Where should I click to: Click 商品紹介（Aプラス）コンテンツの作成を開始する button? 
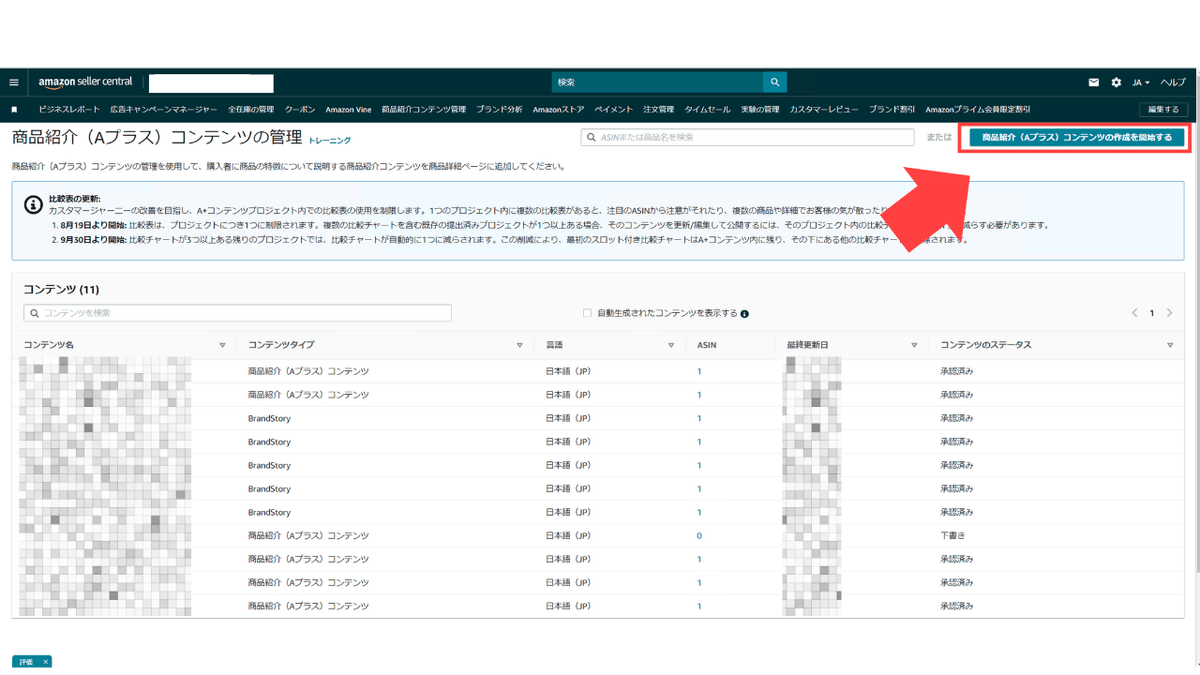point(1077,137)
